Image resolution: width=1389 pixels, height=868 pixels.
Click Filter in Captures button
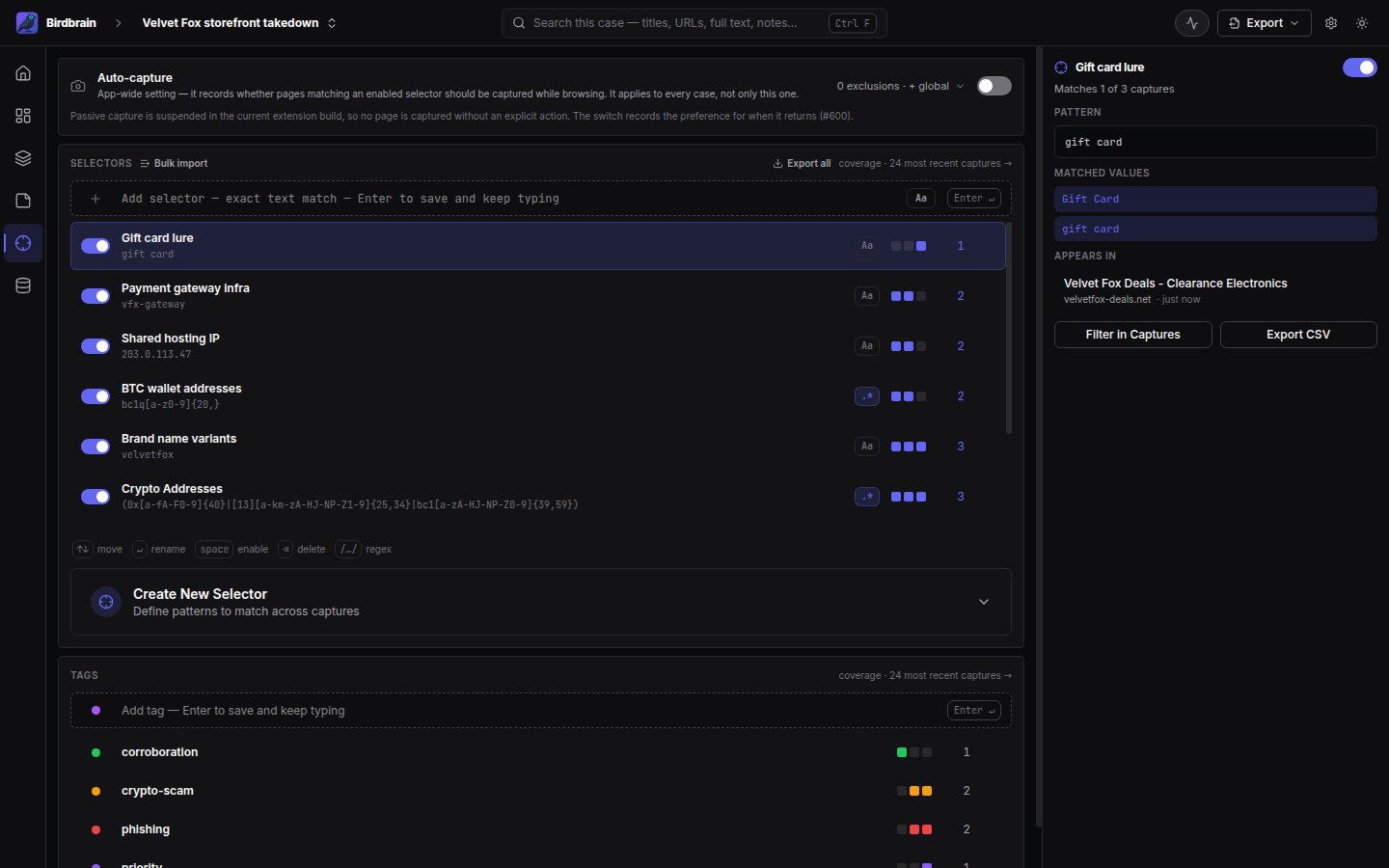(x=1133, y=335)
